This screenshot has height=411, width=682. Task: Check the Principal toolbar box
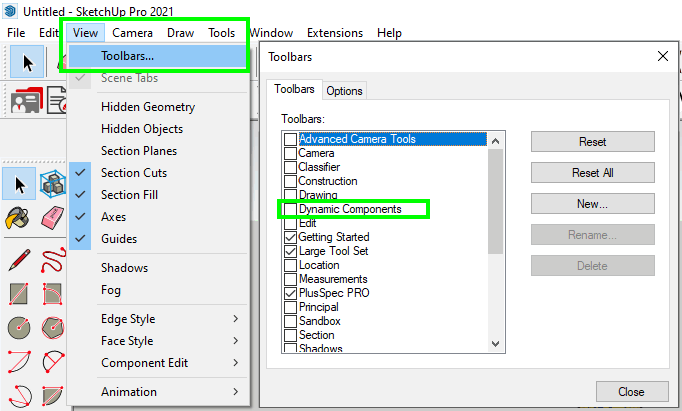(290, 307)
